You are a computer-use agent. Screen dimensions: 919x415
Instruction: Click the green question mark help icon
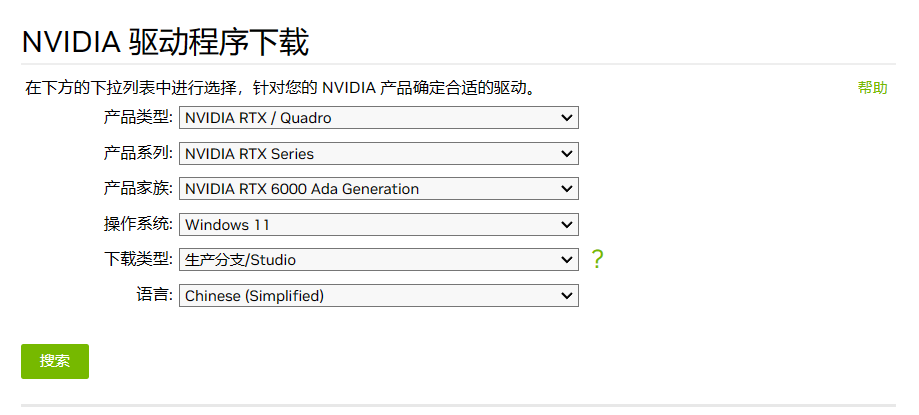tap(597, 259)
